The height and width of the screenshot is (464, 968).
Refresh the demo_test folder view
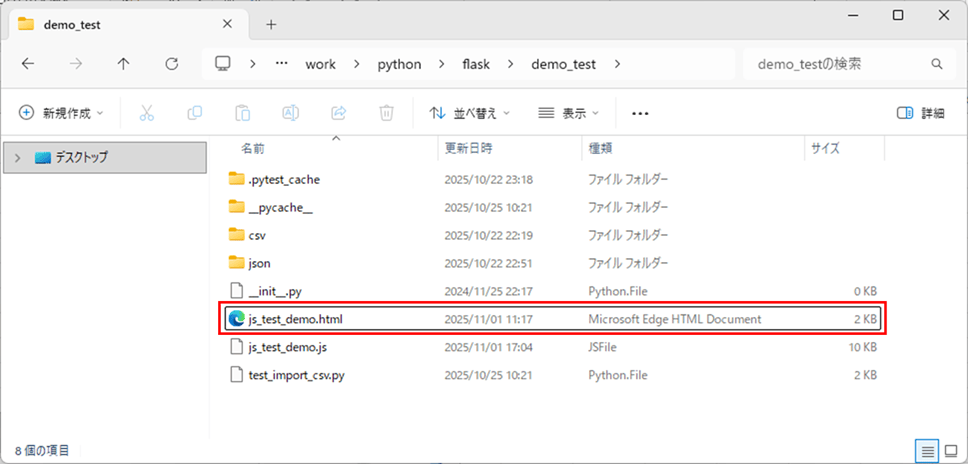(x=172, y=64)
